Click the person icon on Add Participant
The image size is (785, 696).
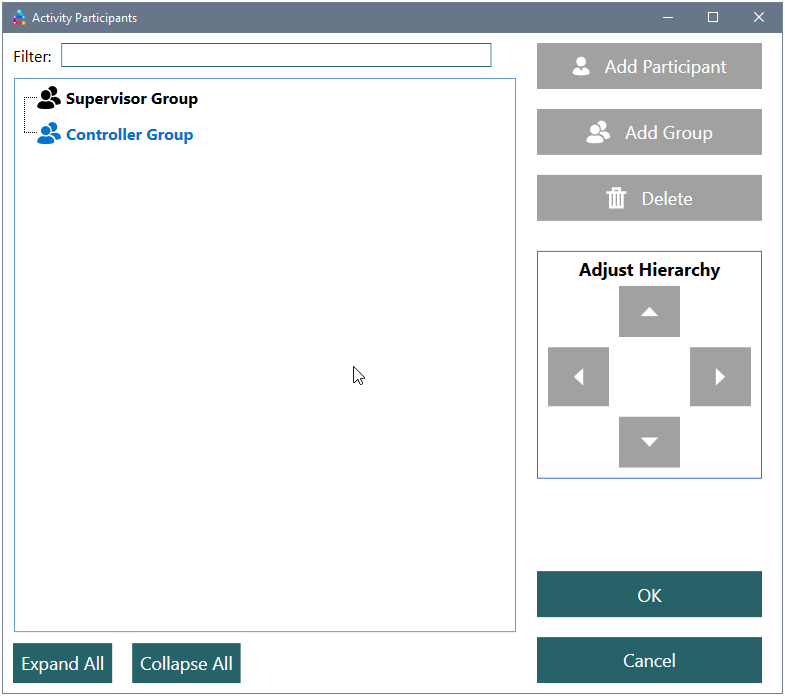click(581, 66)
